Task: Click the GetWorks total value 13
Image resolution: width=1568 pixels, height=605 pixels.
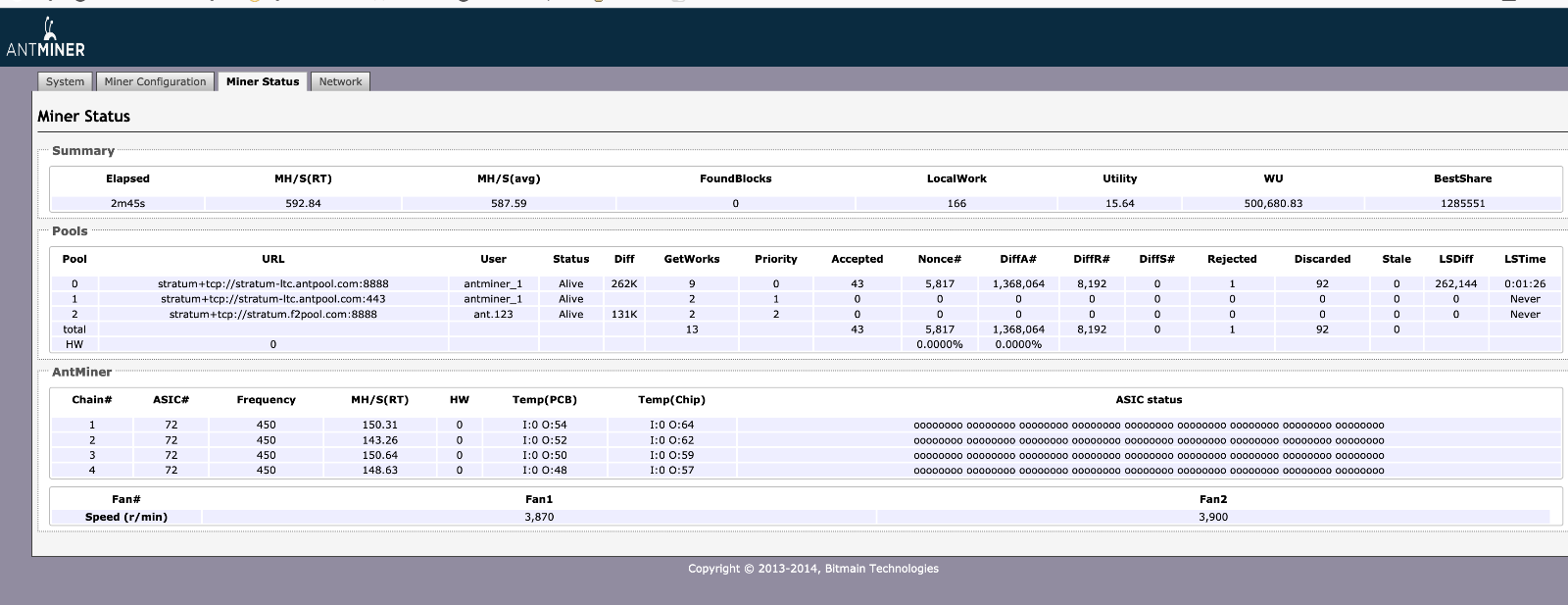Action: [692, 329]
